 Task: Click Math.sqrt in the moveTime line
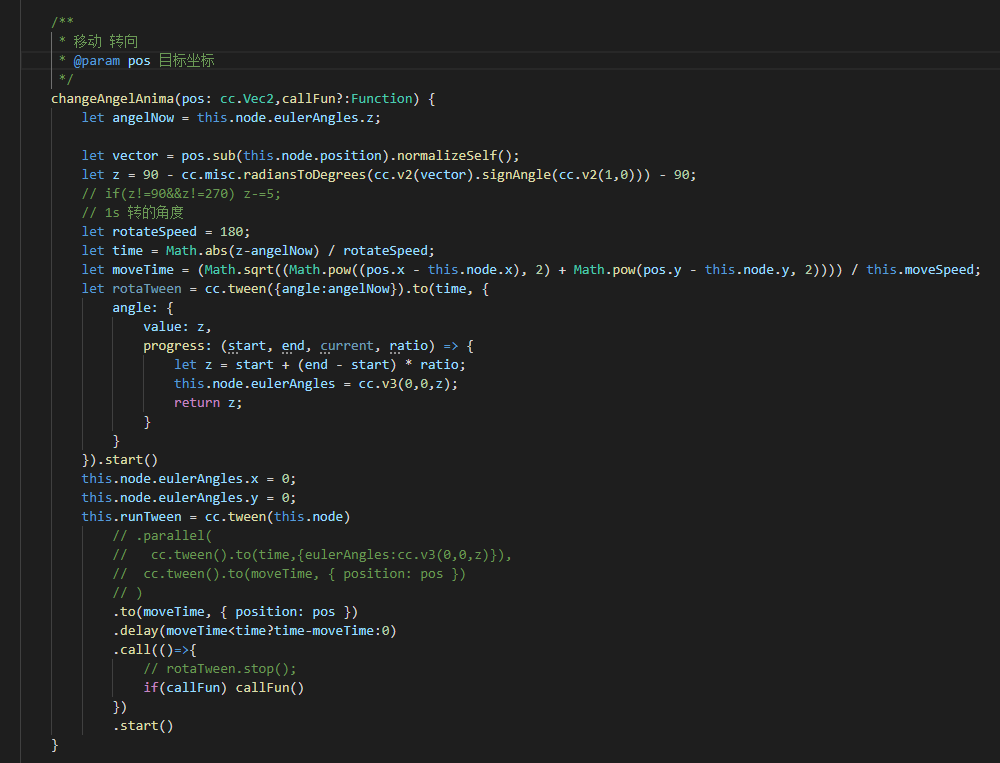(239, 270)
